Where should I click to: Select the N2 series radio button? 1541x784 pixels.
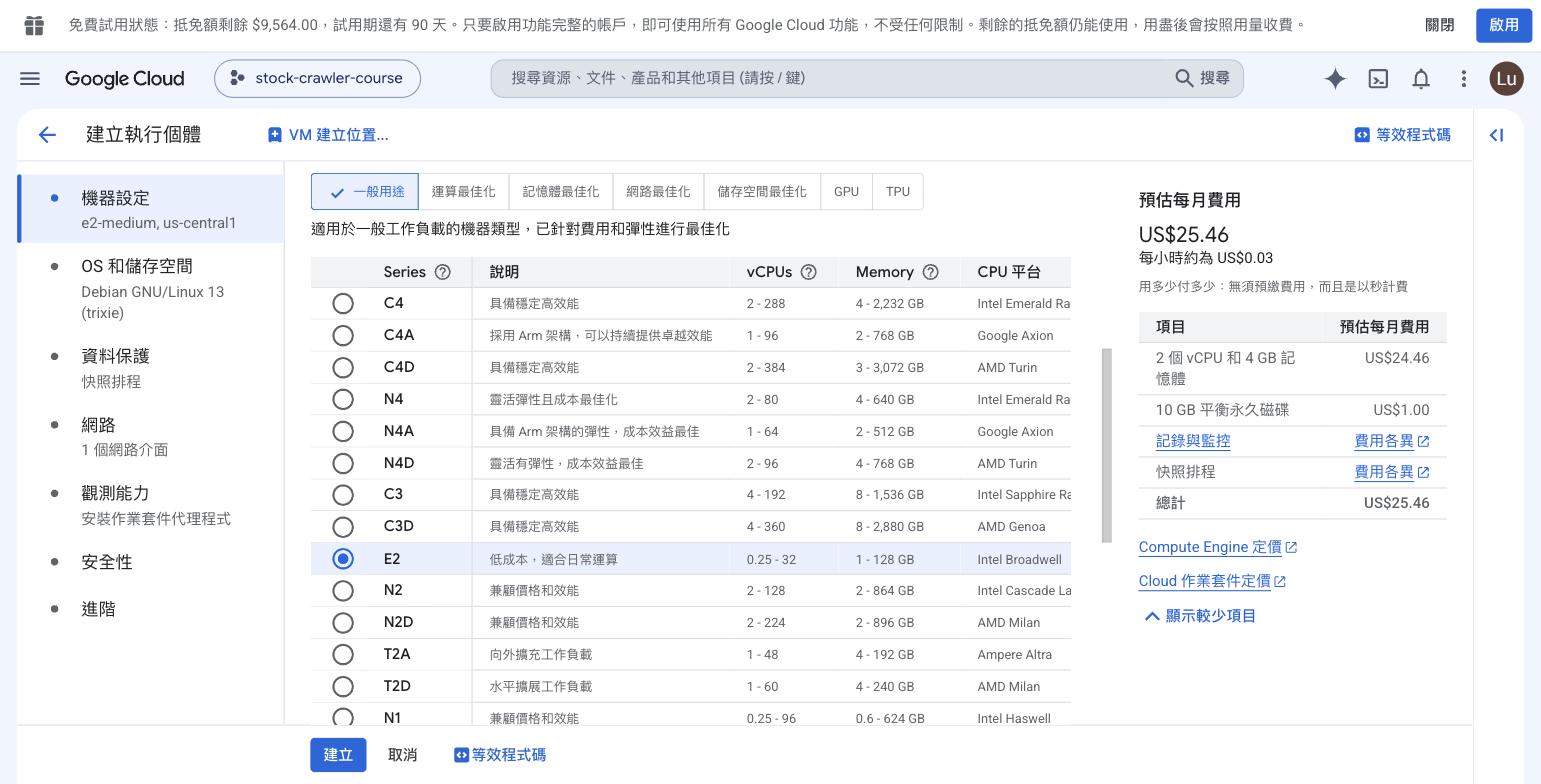343,590
